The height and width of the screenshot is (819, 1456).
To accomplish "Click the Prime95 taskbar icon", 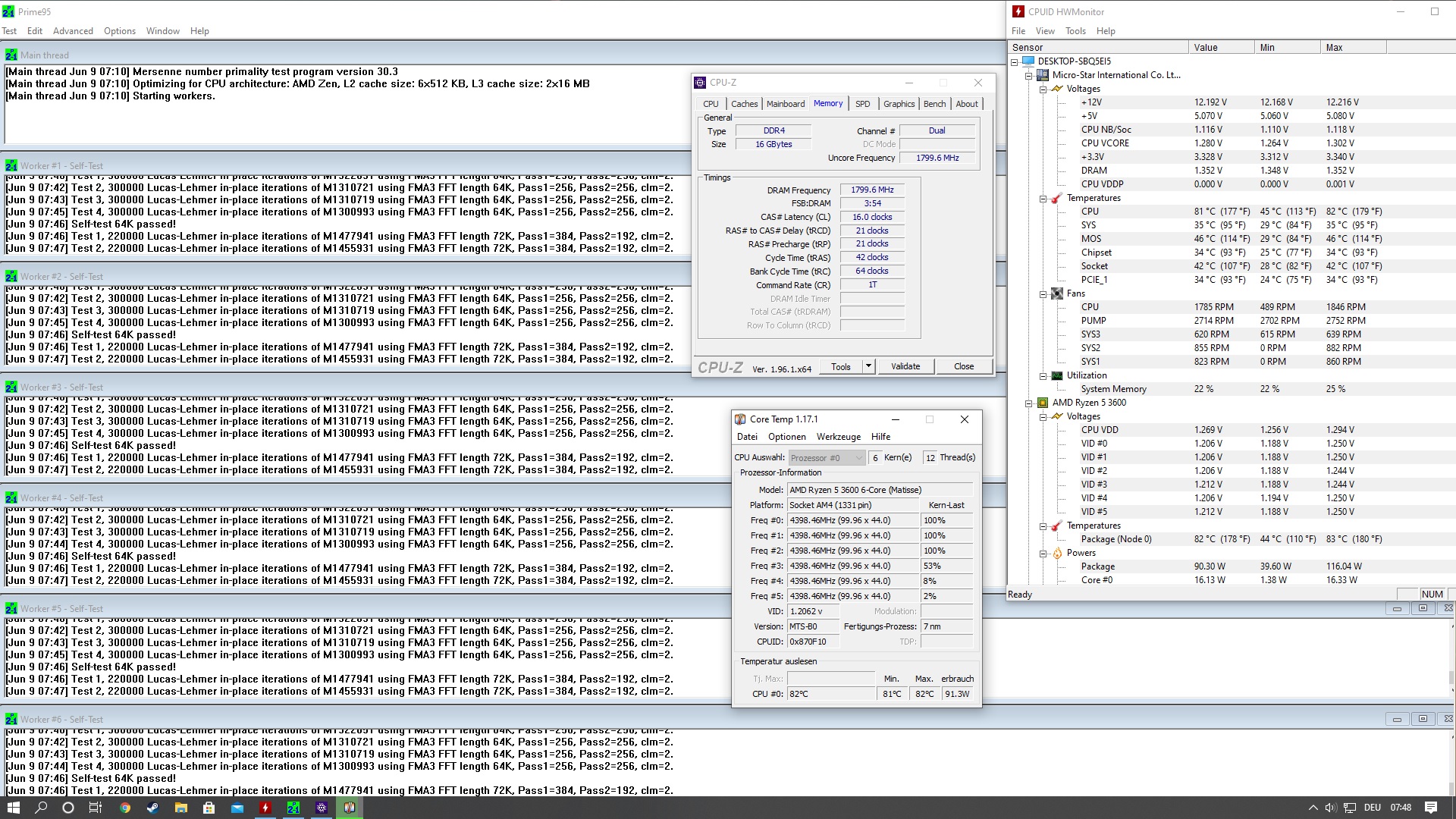I will click(x=293, y=808).
